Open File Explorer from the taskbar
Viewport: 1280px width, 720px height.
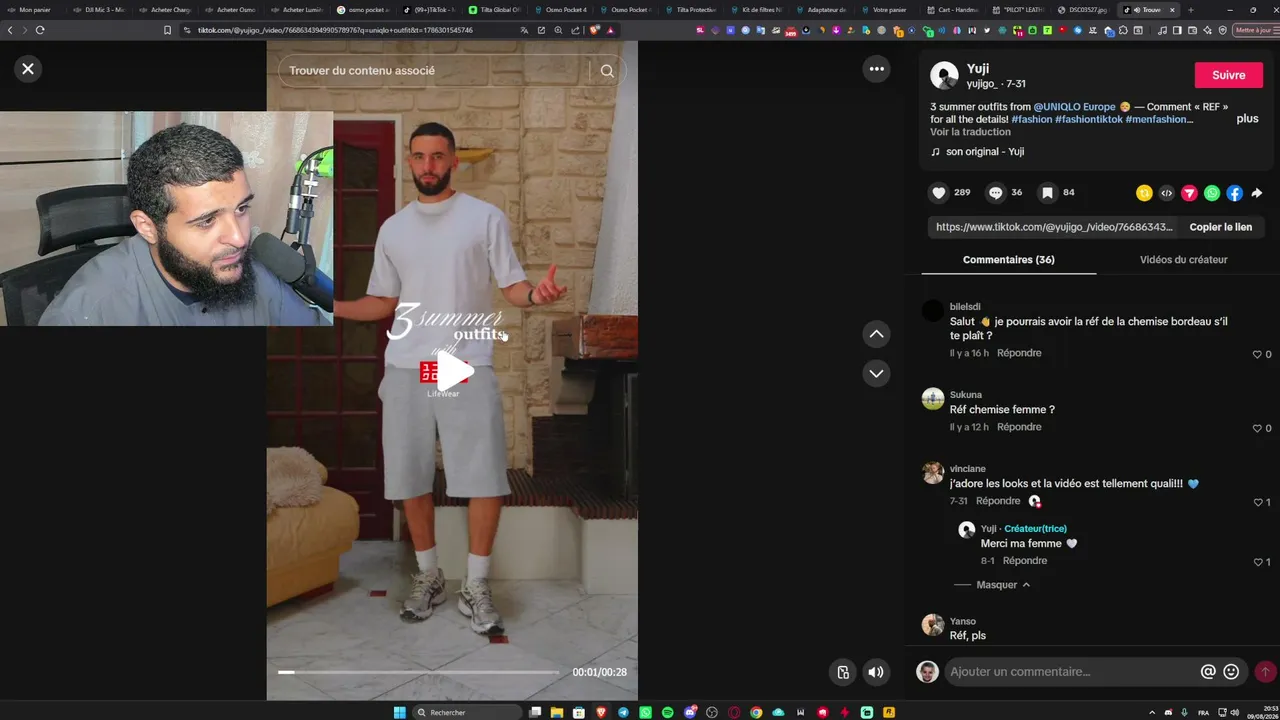tap(558, 712)
